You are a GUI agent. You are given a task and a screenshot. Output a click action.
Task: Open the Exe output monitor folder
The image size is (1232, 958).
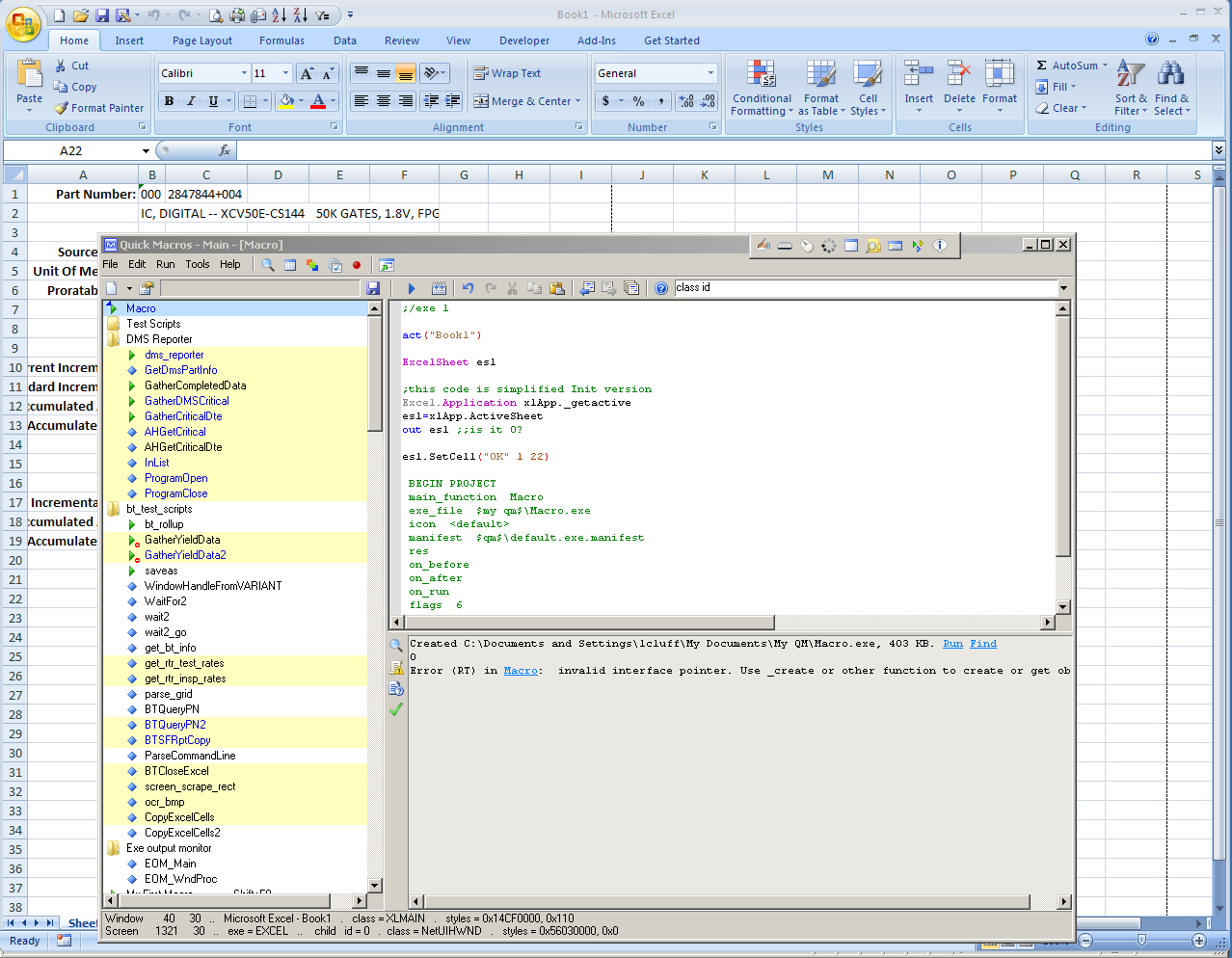(169, 848)
